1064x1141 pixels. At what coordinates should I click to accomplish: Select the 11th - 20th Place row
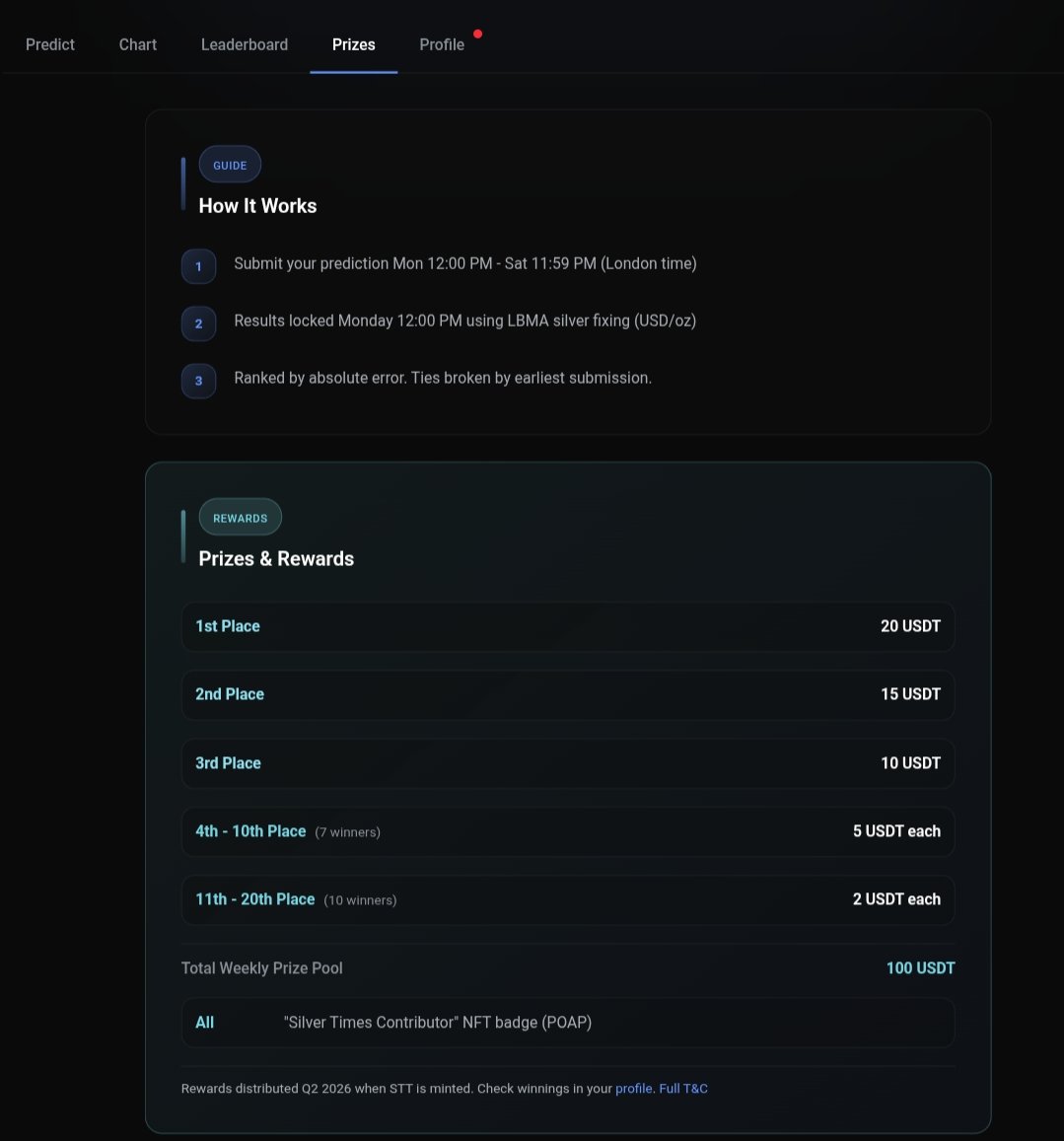tap(568, 899)
